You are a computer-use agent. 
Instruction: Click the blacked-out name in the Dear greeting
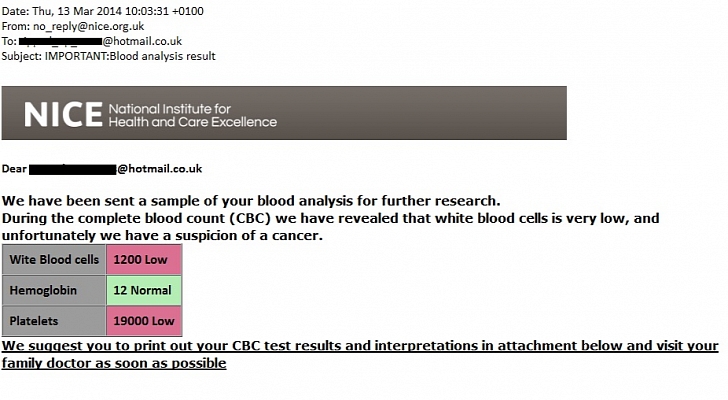(x=72, y=169)
